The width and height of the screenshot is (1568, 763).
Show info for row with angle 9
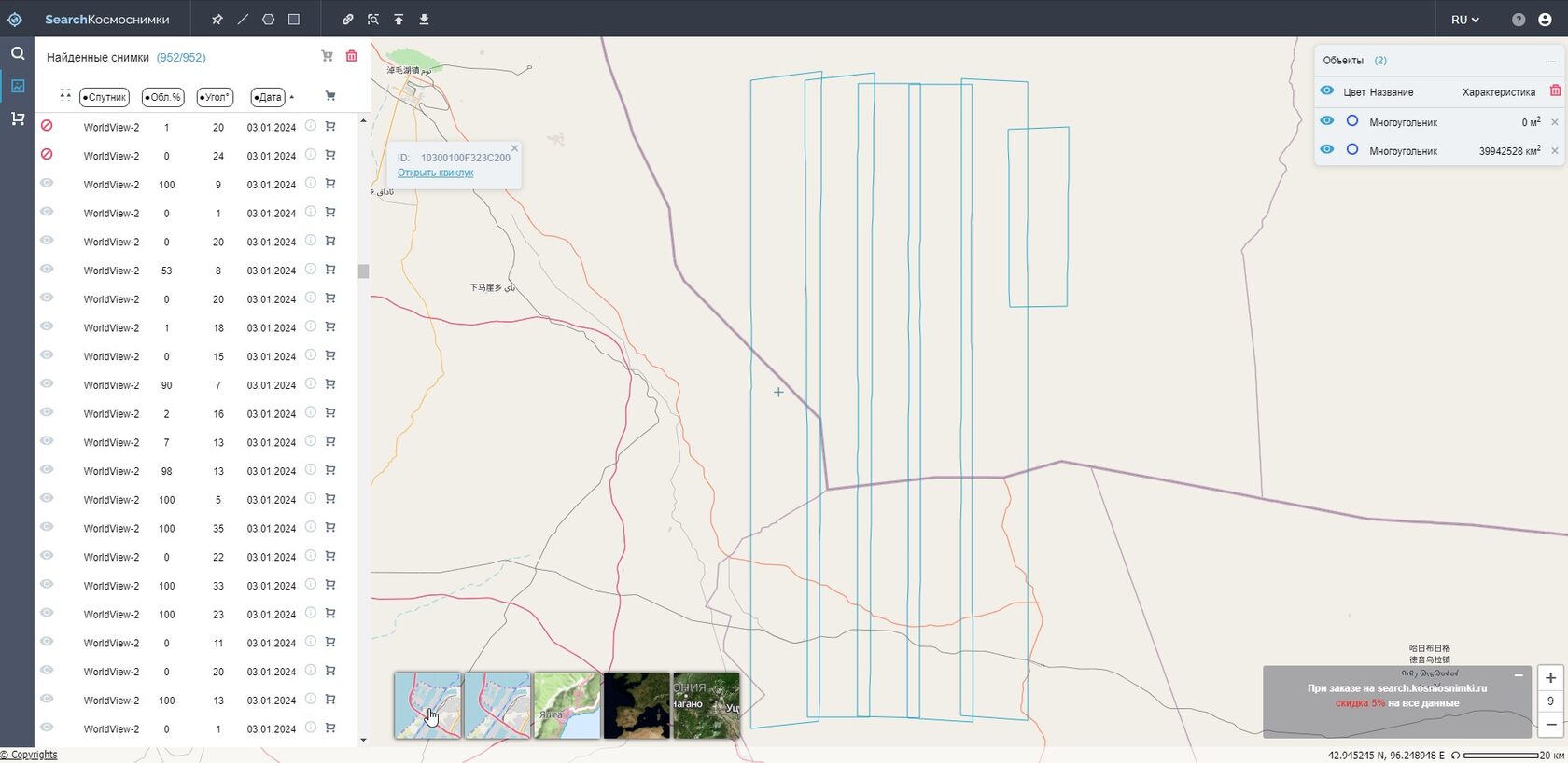311,184
